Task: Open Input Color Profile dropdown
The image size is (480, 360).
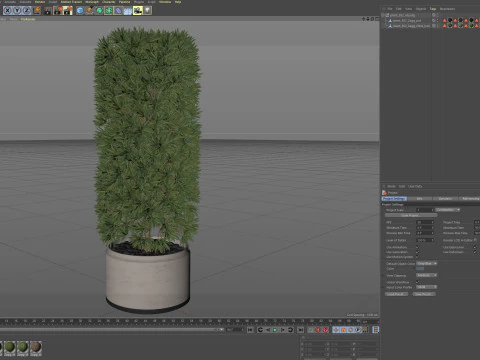Action: point(426,287)
